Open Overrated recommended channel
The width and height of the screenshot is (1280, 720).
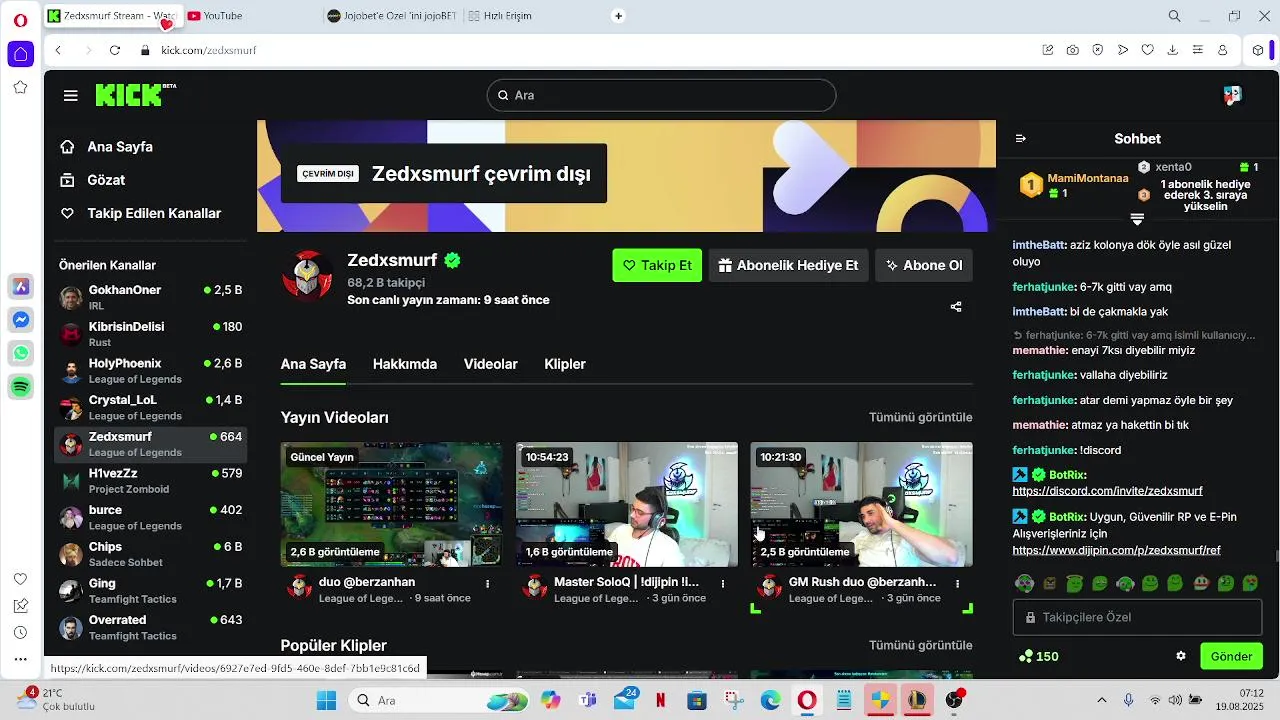click(x=150, y=627)
